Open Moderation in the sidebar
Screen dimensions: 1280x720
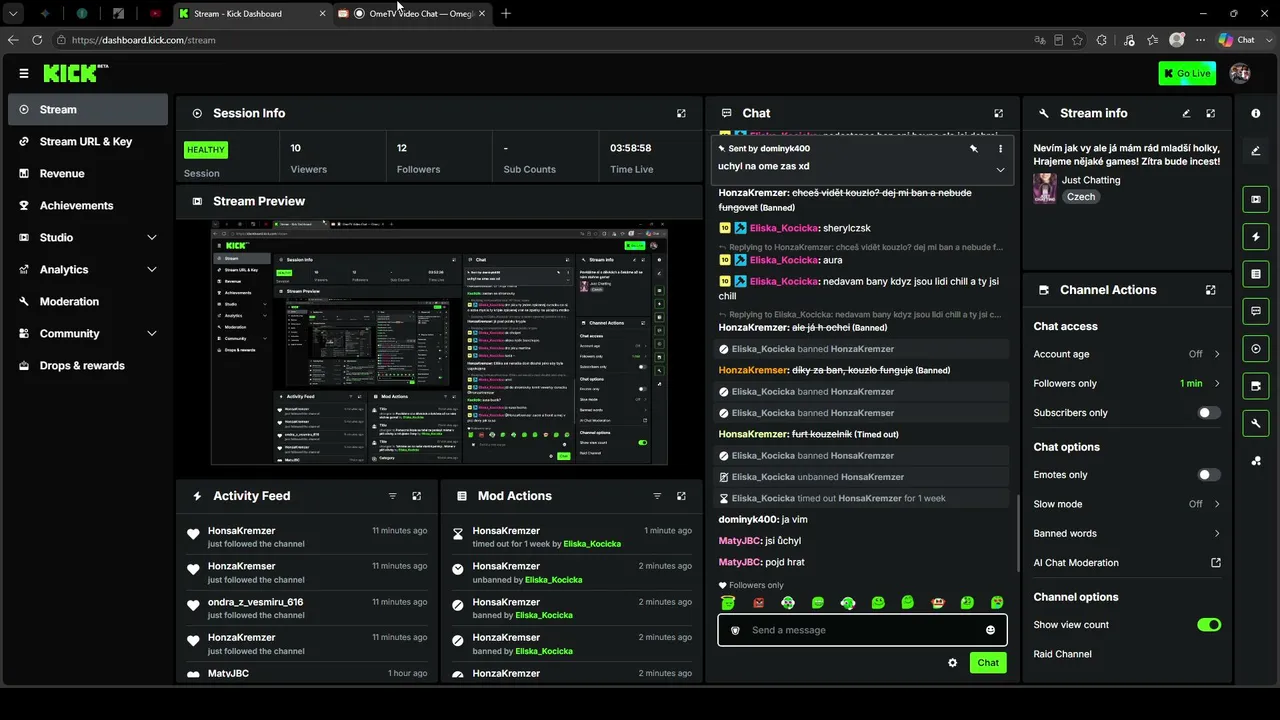click(x=88, y=302)
